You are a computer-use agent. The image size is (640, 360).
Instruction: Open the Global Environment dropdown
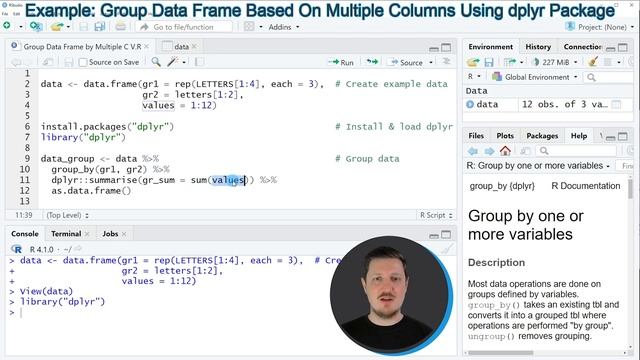535,77
